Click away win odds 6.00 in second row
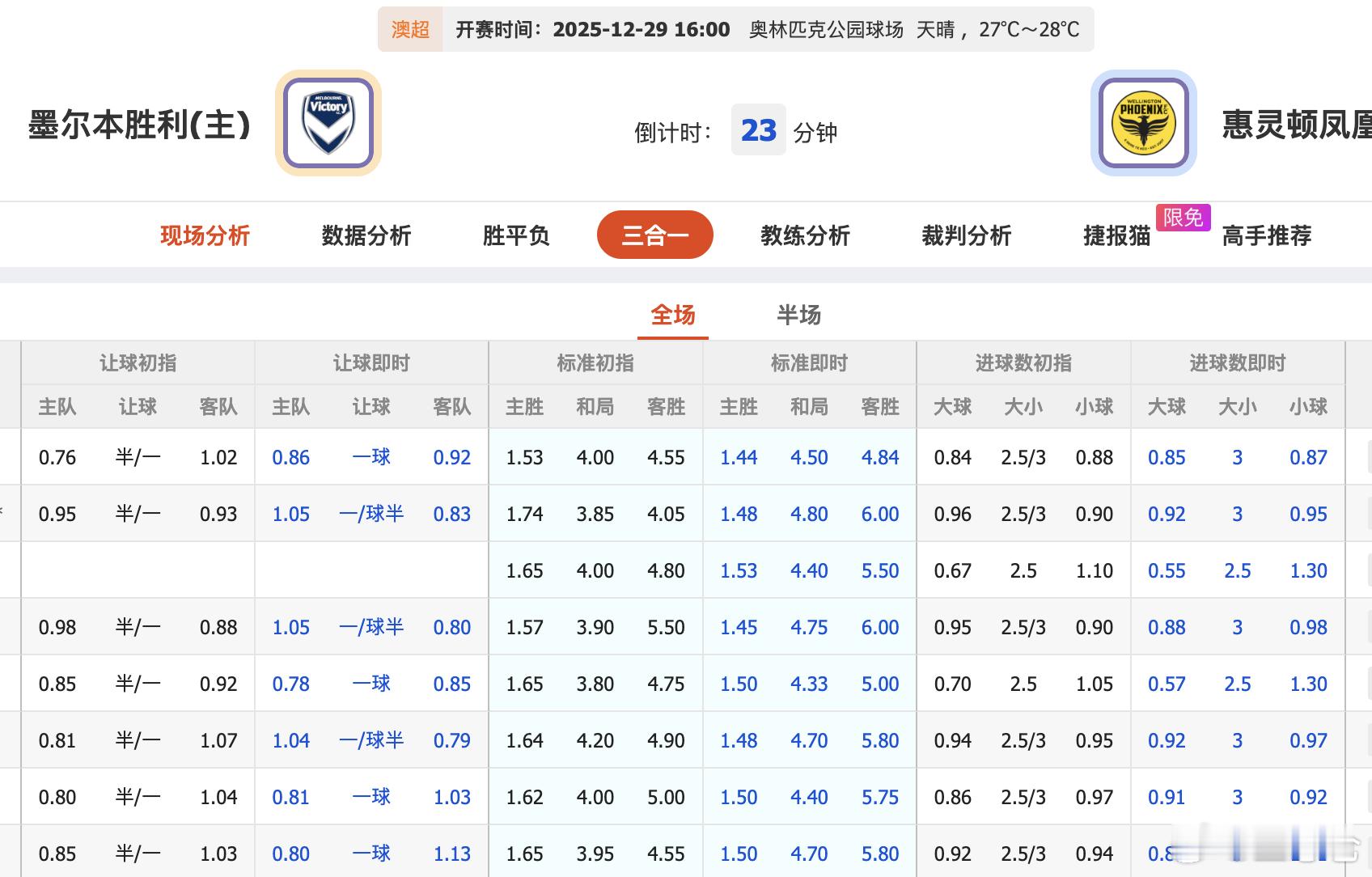 coord(880,514)
